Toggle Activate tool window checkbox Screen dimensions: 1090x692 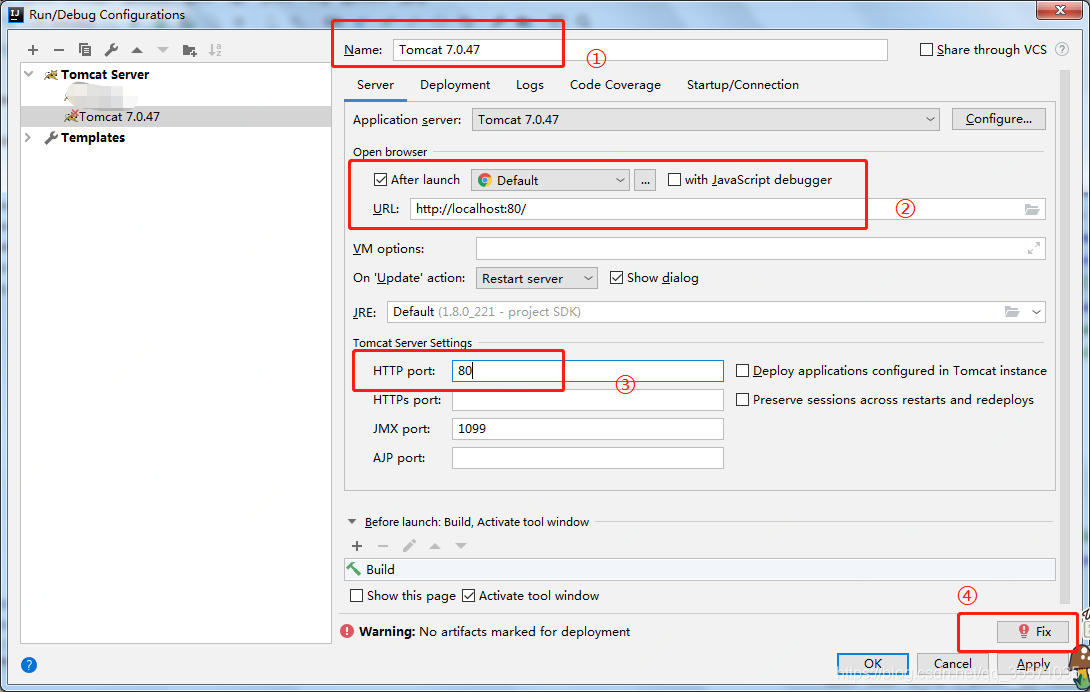[x=469, y=595]
